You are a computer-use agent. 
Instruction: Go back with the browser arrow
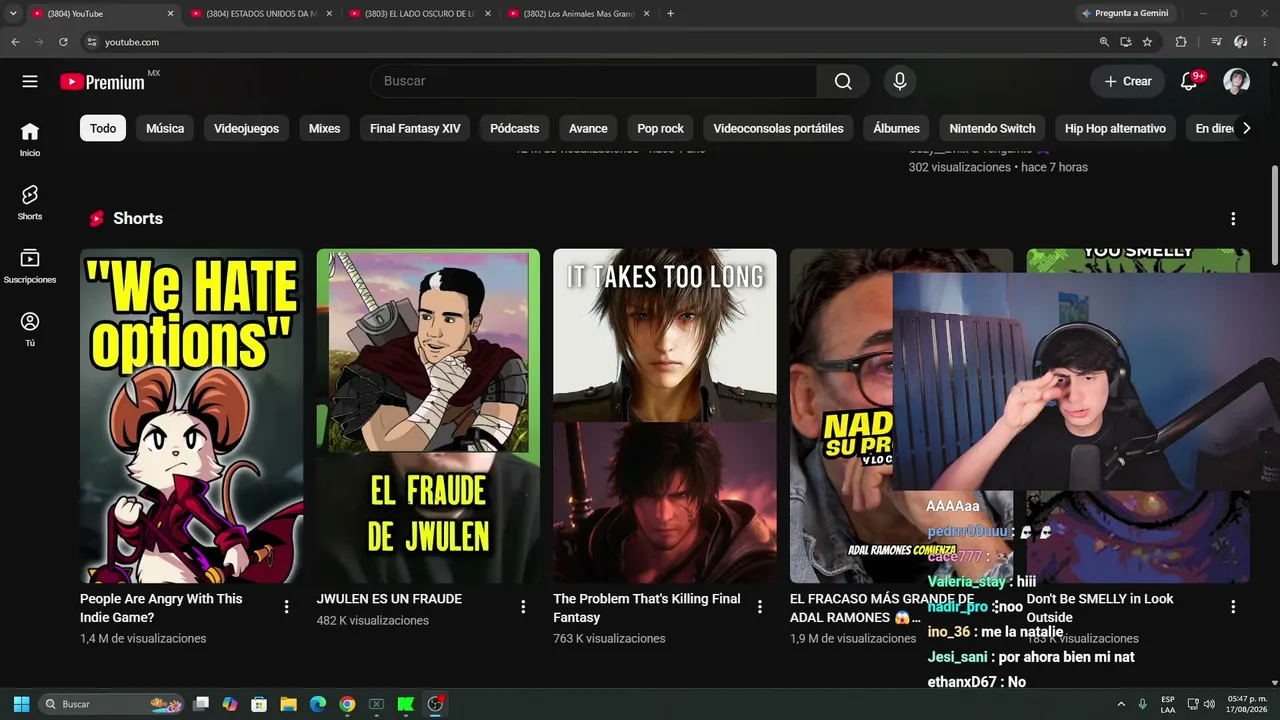pos(15,42)
